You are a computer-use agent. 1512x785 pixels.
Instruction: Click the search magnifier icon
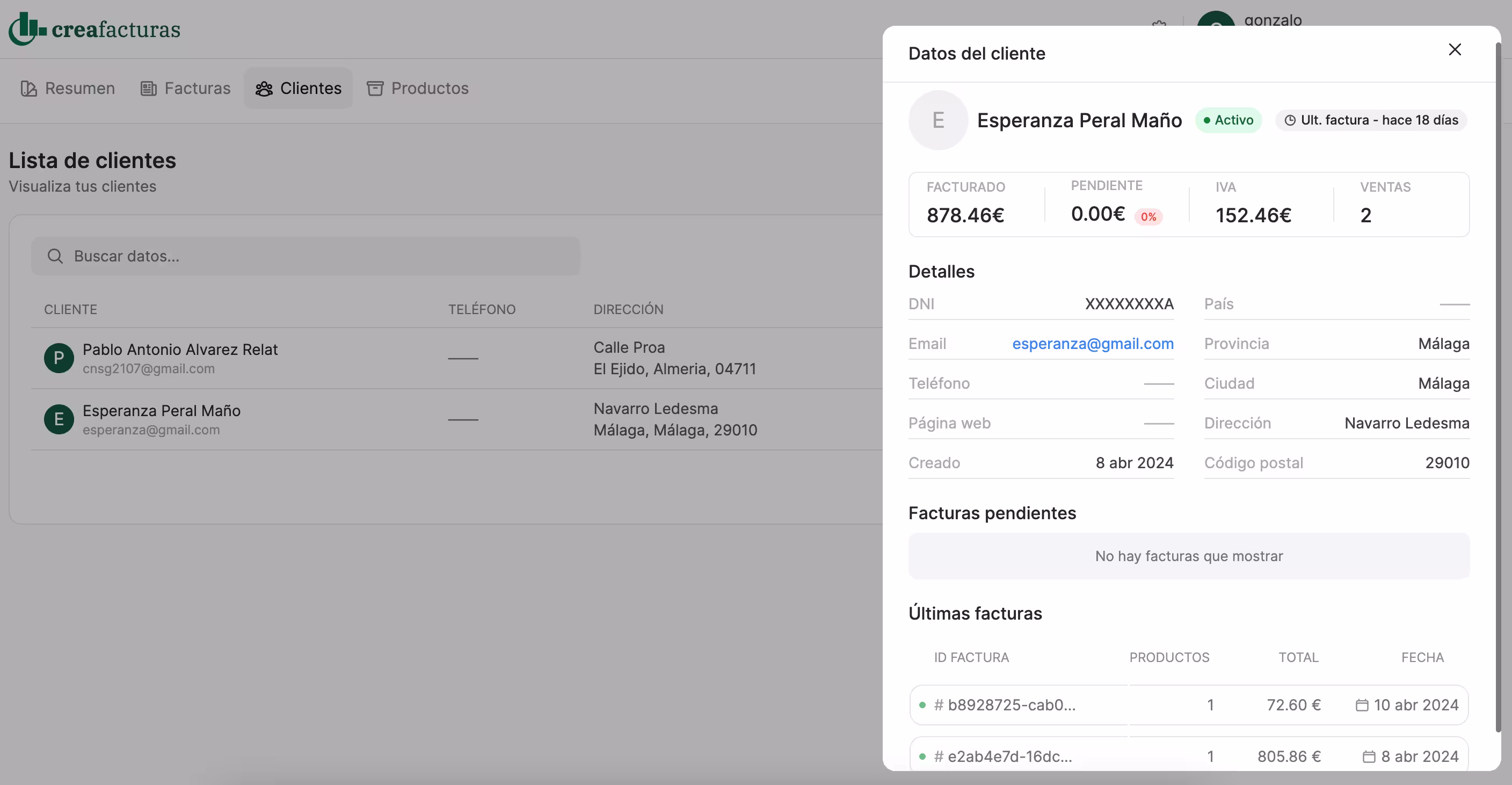pyautogui.click(x=55, y=256)
